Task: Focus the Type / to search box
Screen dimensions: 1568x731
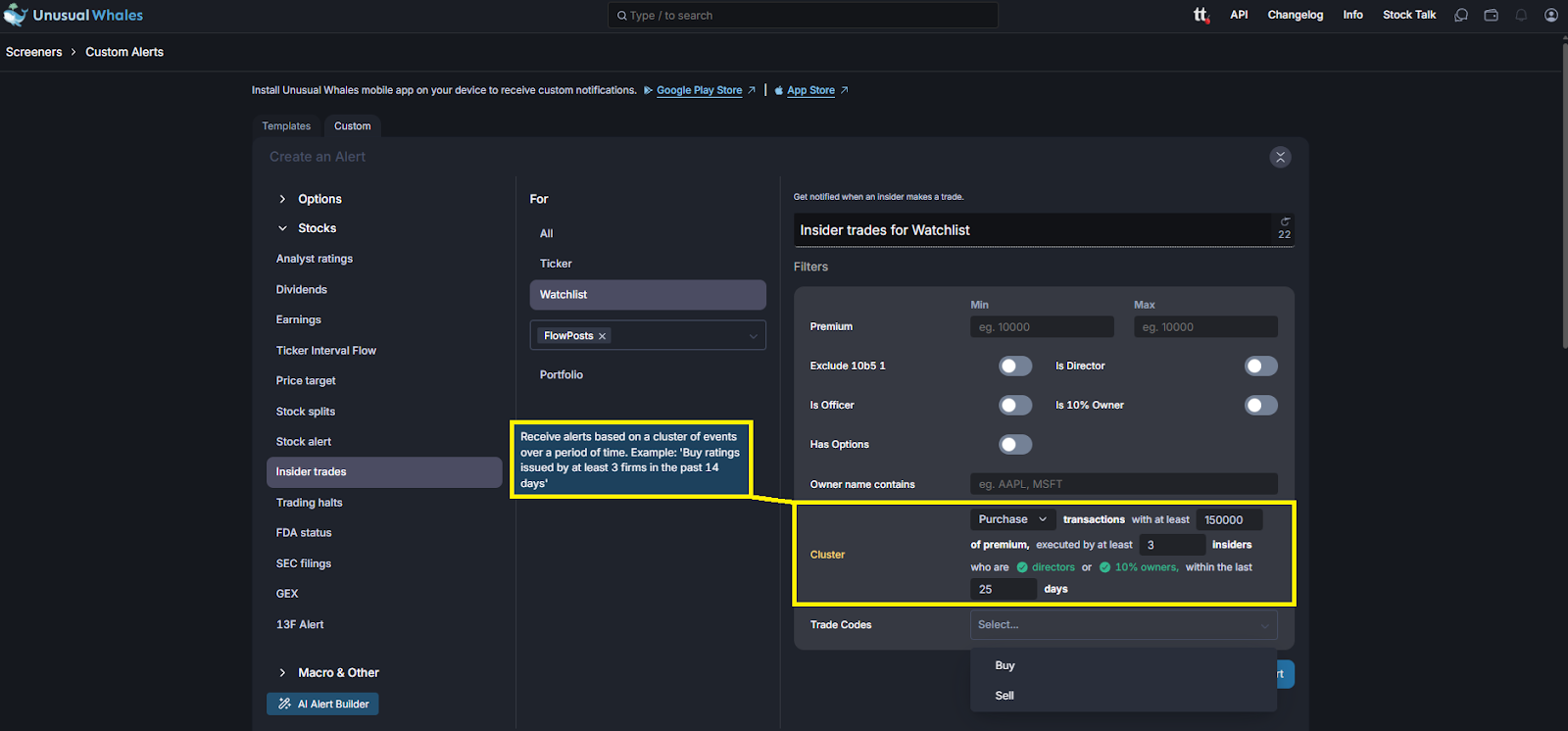Action: click(803, 16)
